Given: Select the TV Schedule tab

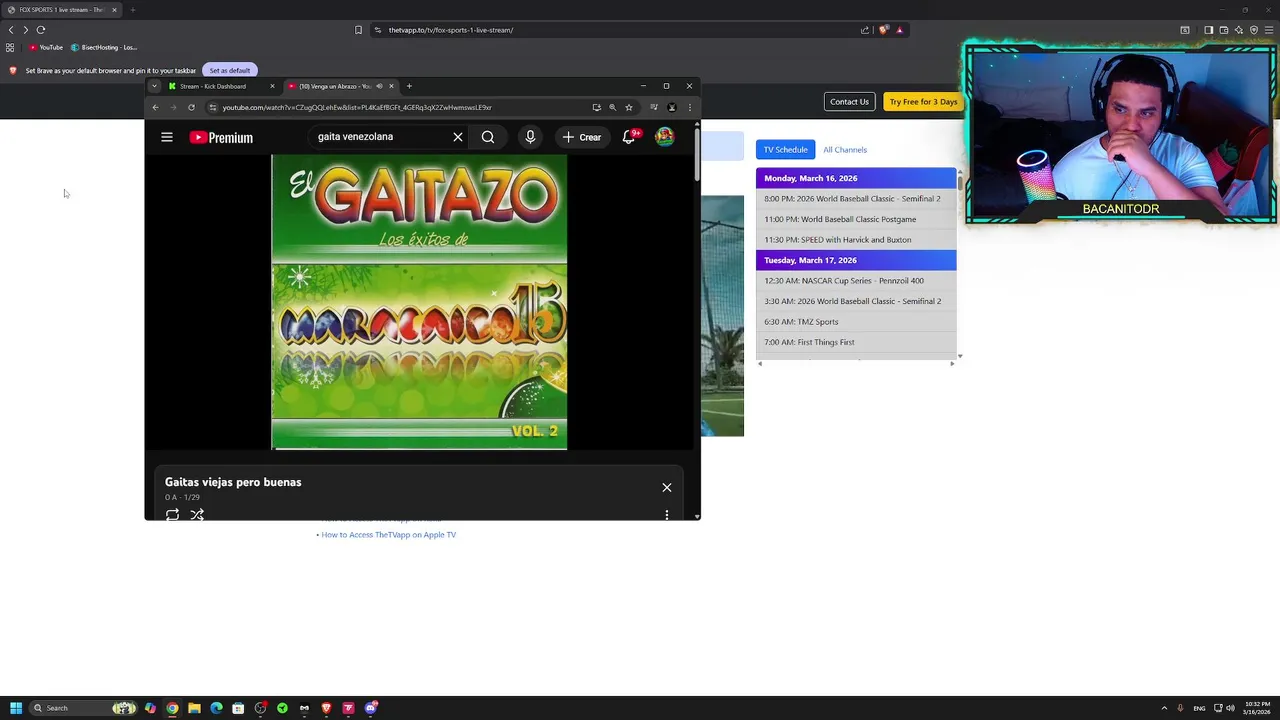Looking at the screenshot, I should point(786,149).
